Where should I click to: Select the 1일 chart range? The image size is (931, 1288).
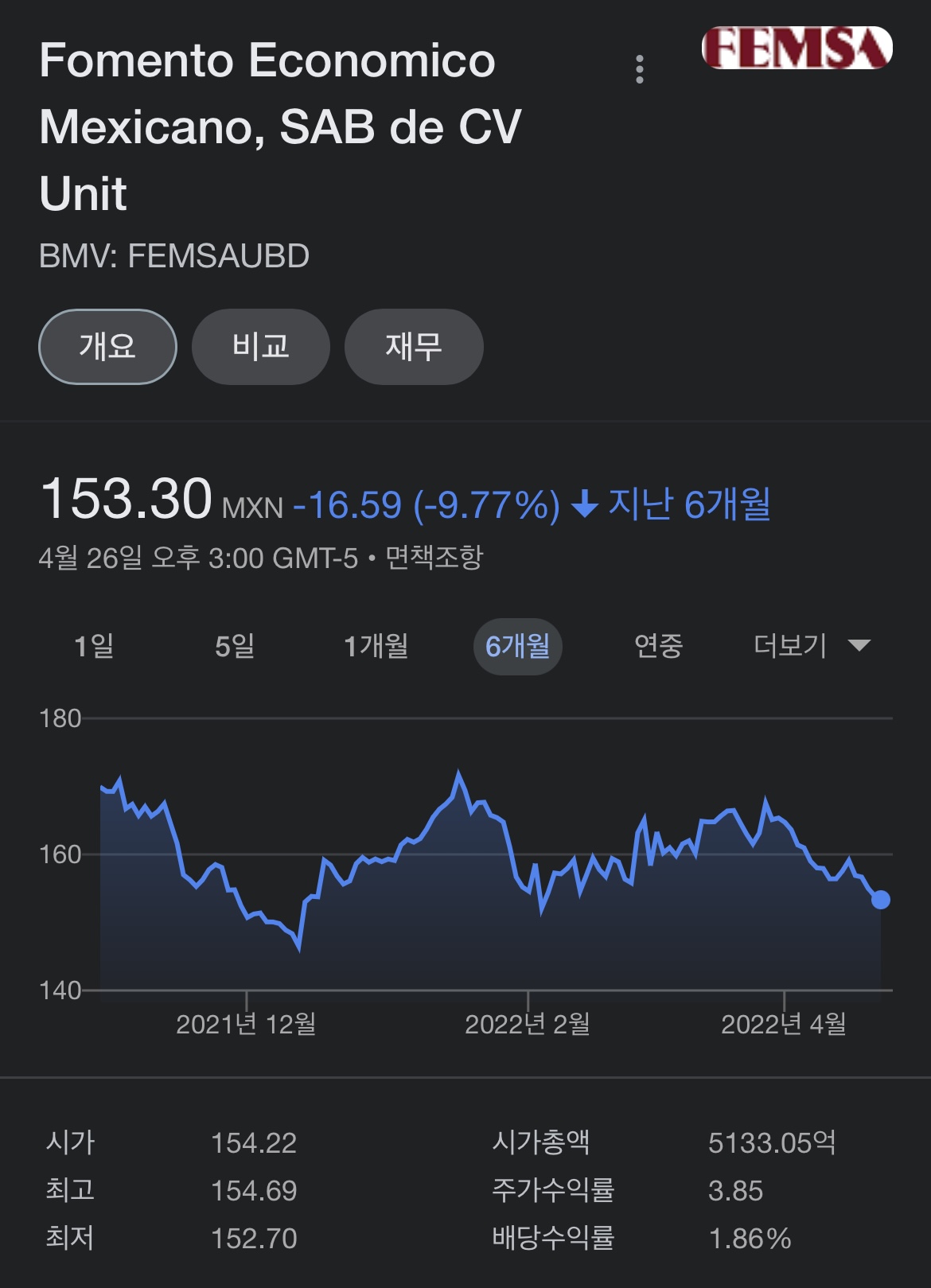[94, 646]
